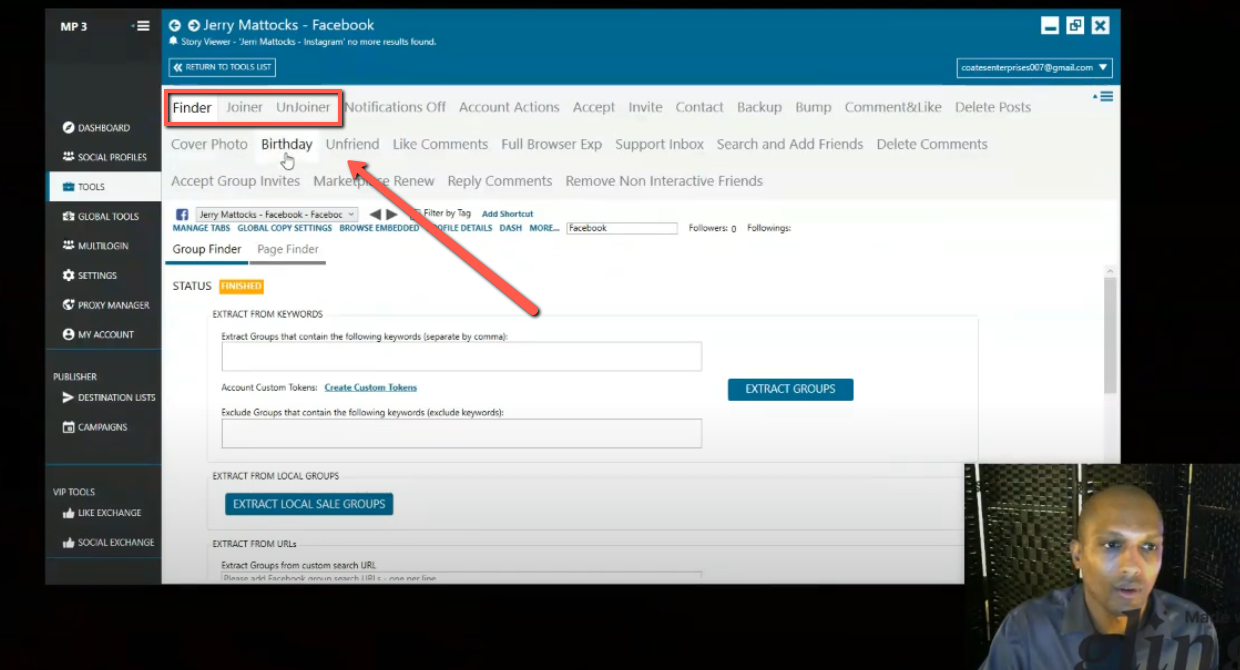
Task: Enable the Comment&Like feature
Action: [x=893, y=107]
